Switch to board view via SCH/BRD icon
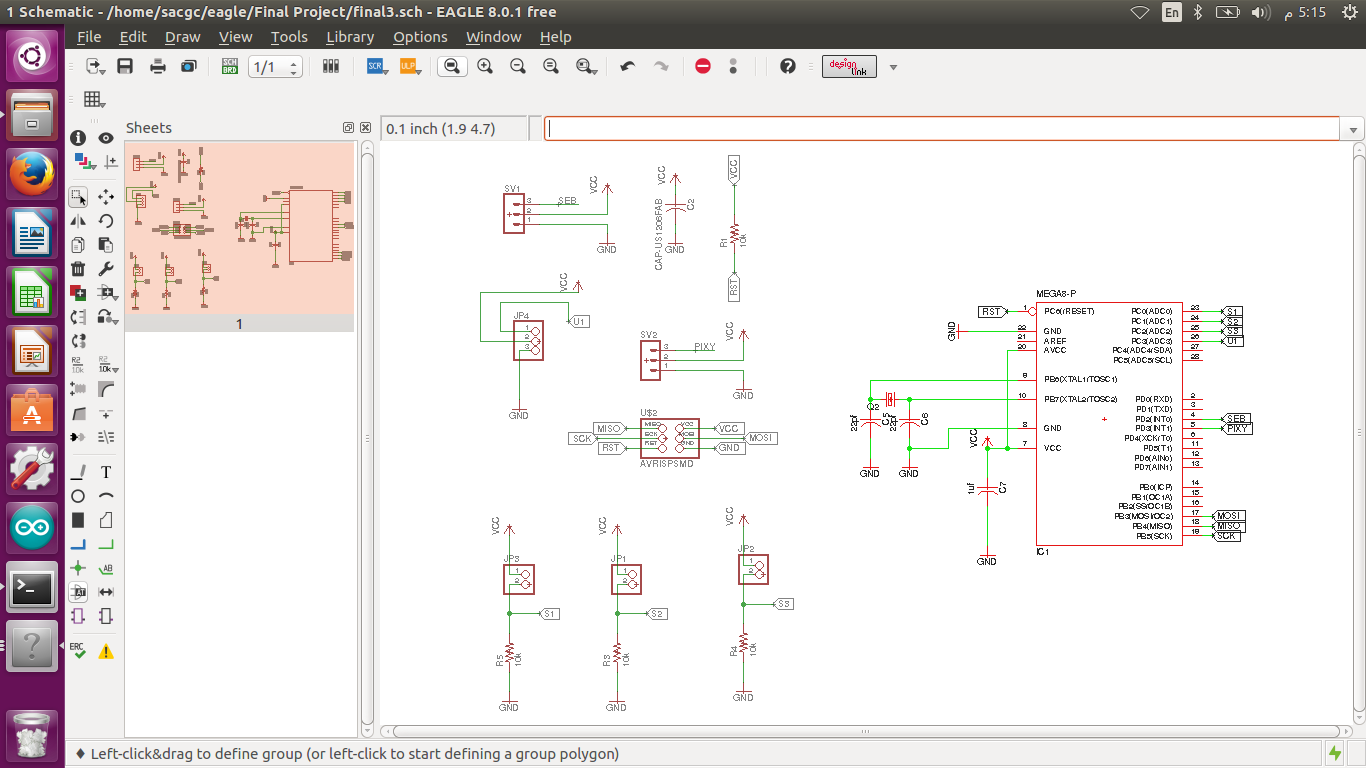 tap(229, 67)
